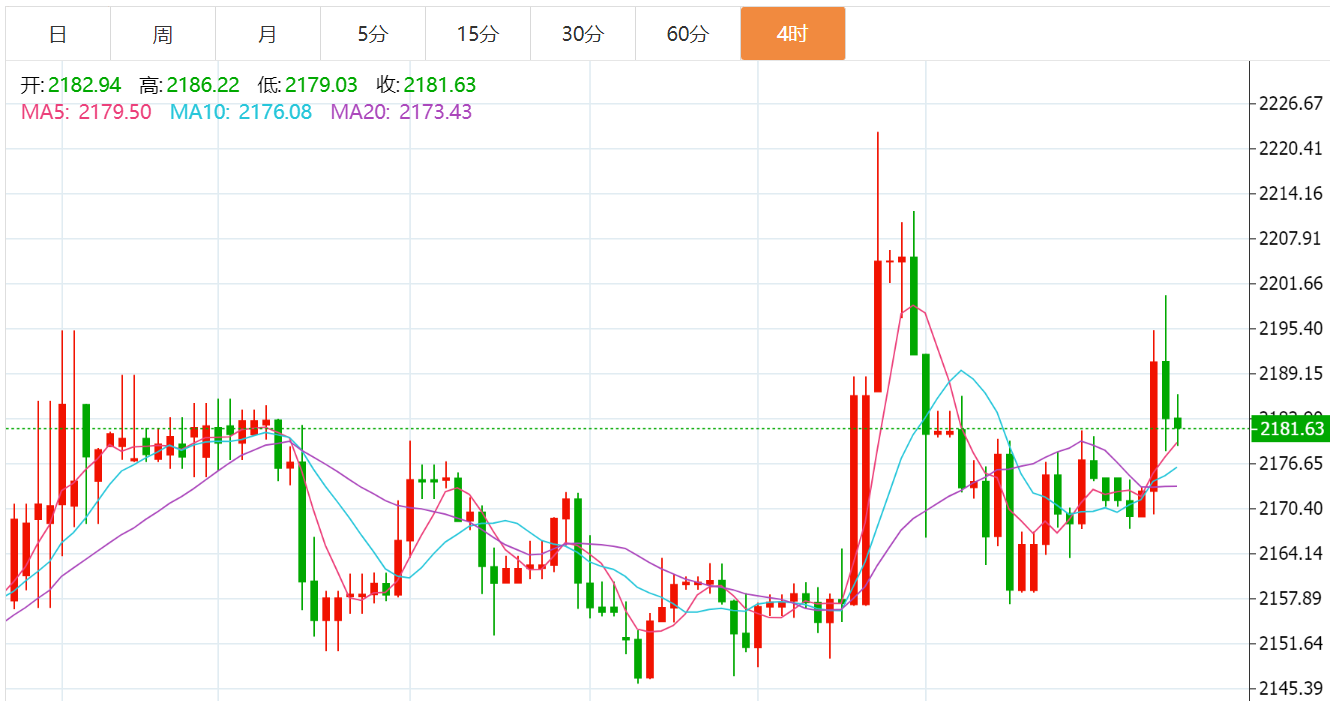1330x701 pixels.
Task: Click the 2145.39 price axis label
Action: click(1290, 688)
